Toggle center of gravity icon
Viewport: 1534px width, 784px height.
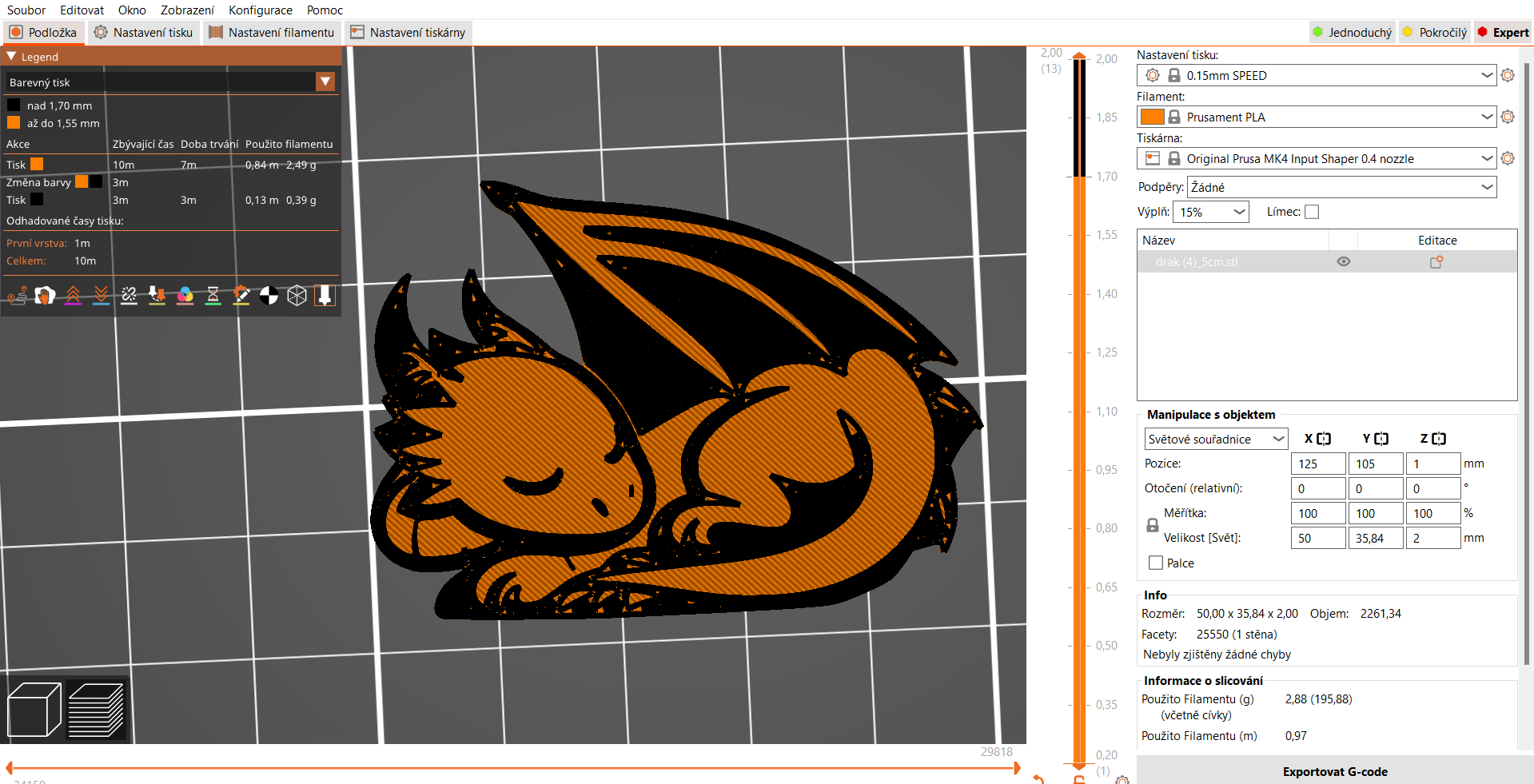(269, 296)
